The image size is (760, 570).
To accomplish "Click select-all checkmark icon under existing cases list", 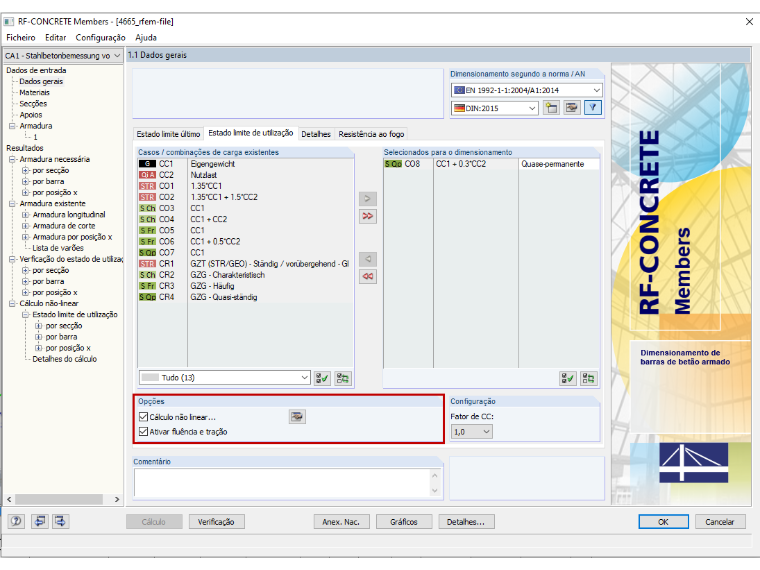I will click(322, 378).
